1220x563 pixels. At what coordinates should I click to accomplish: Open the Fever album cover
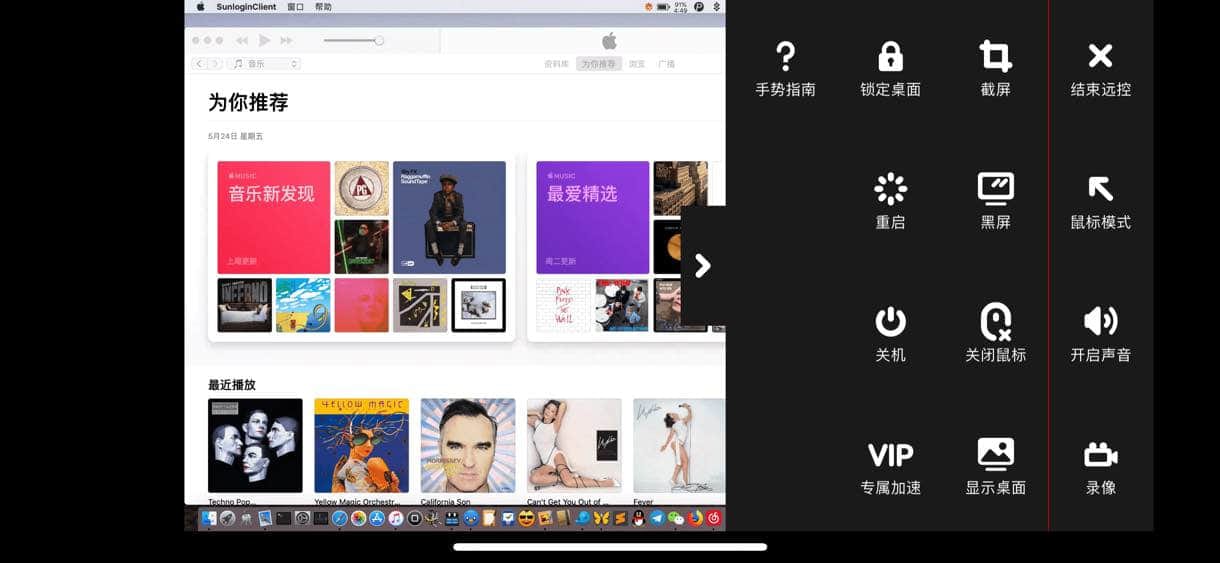pos(679,446)
